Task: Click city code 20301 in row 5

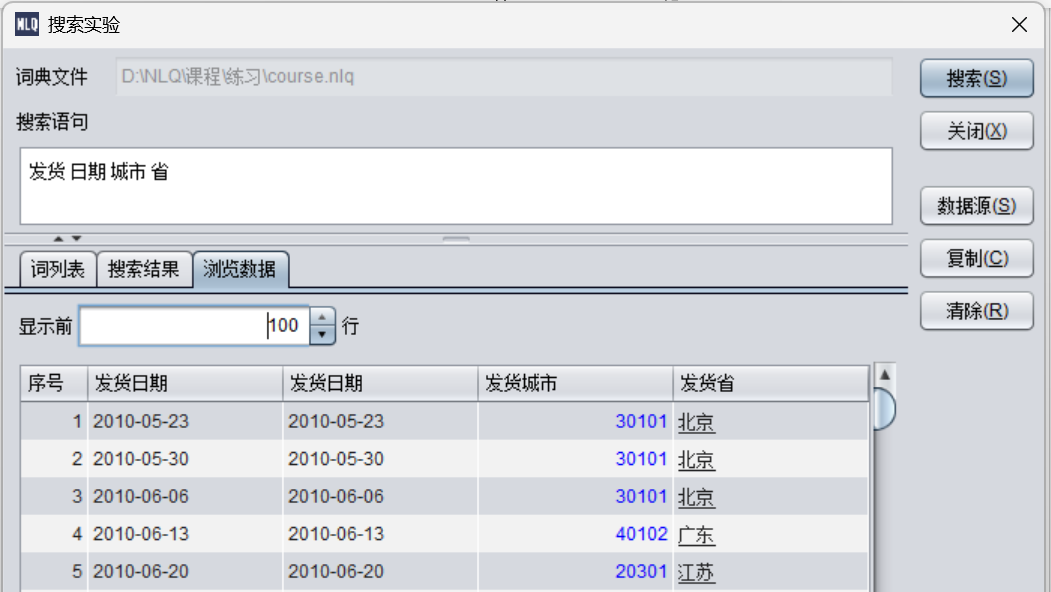Action: 641,571
